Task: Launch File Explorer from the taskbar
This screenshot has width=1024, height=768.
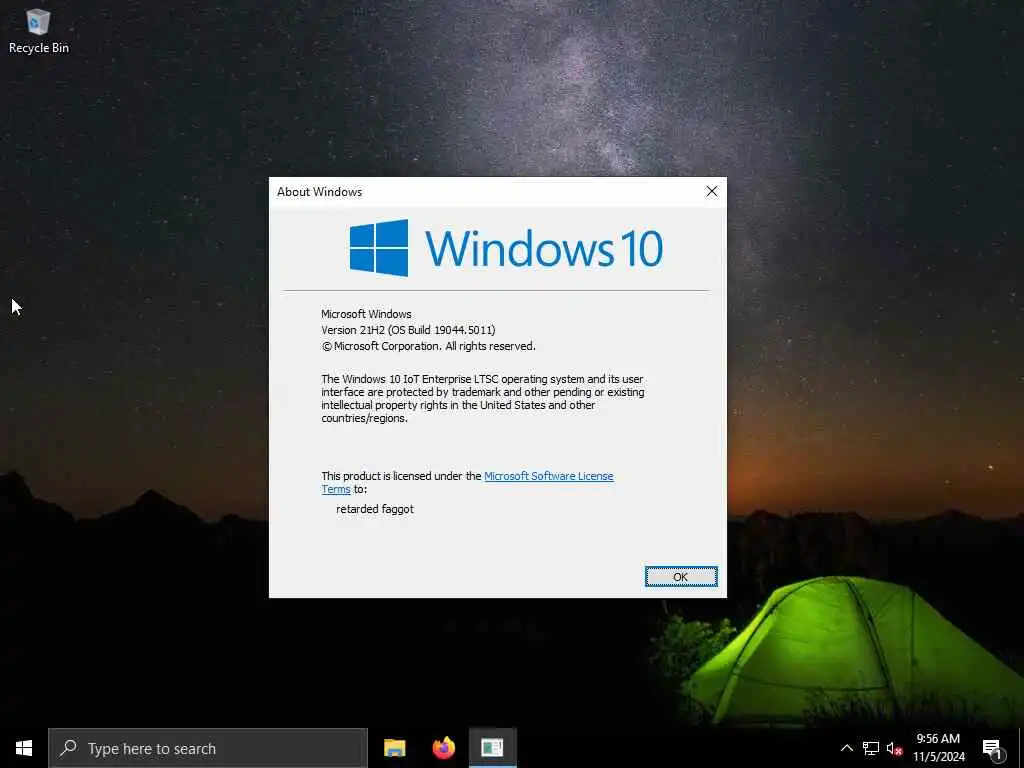Action: (x=394, y=748)
